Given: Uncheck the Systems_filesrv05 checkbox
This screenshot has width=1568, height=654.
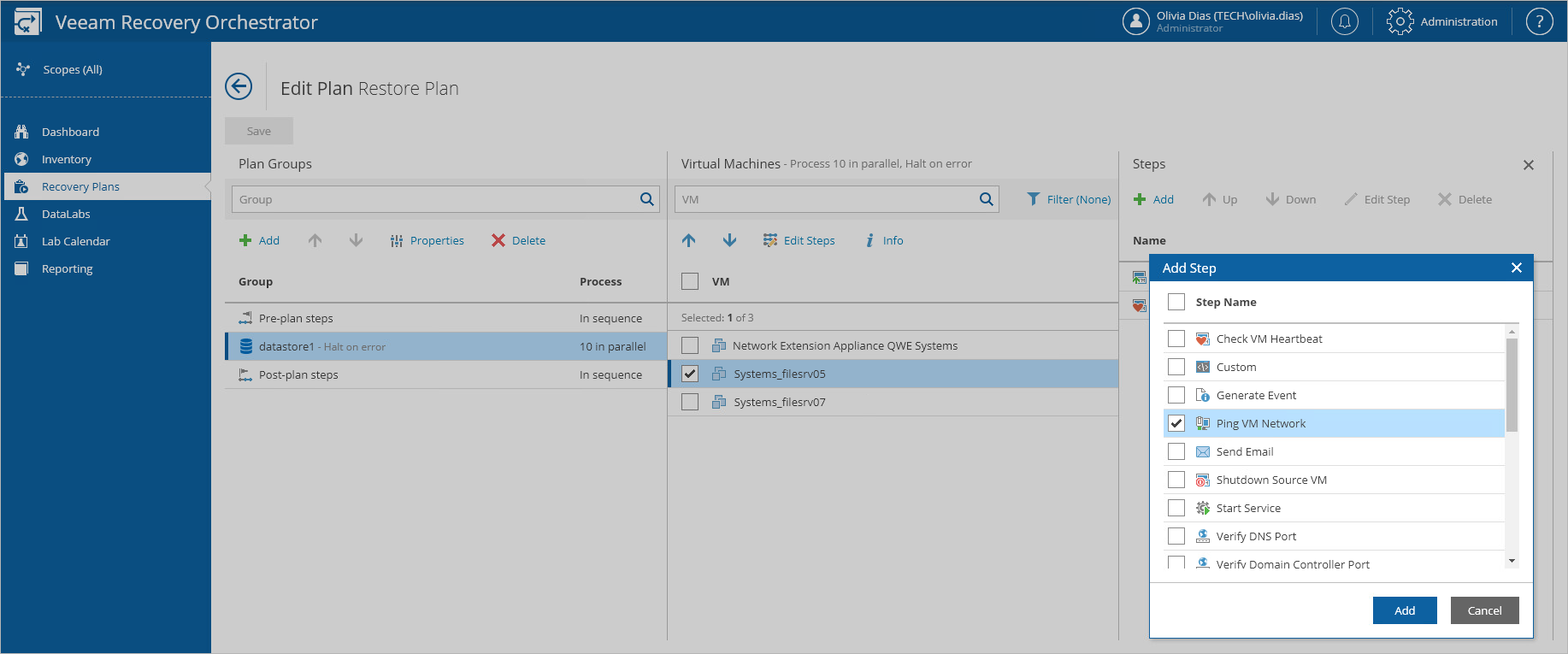Looking at the screenshot, I should point(690,374).
